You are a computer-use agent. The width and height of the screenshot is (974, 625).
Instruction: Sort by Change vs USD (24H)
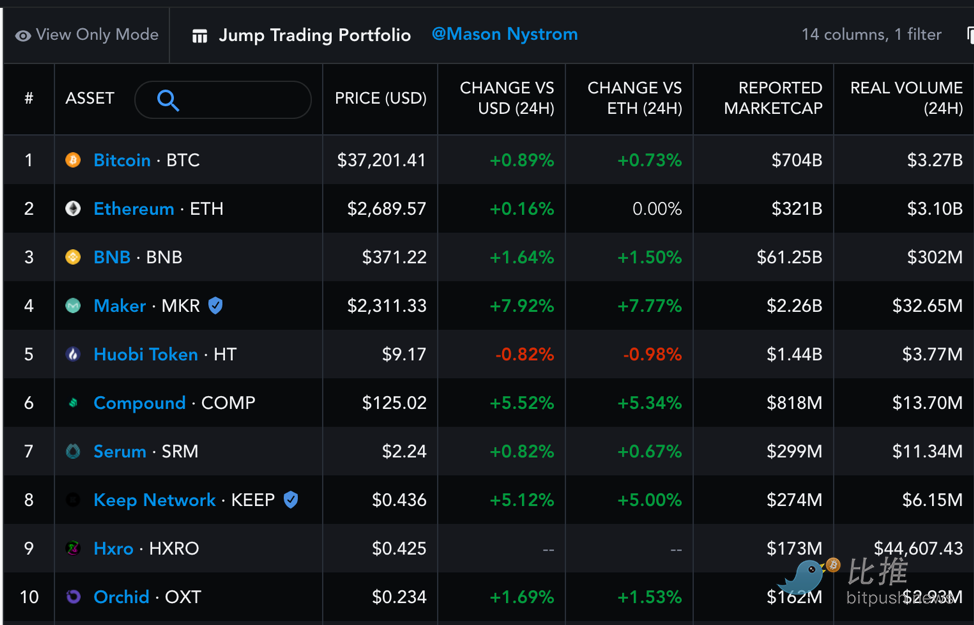point(507,98)
